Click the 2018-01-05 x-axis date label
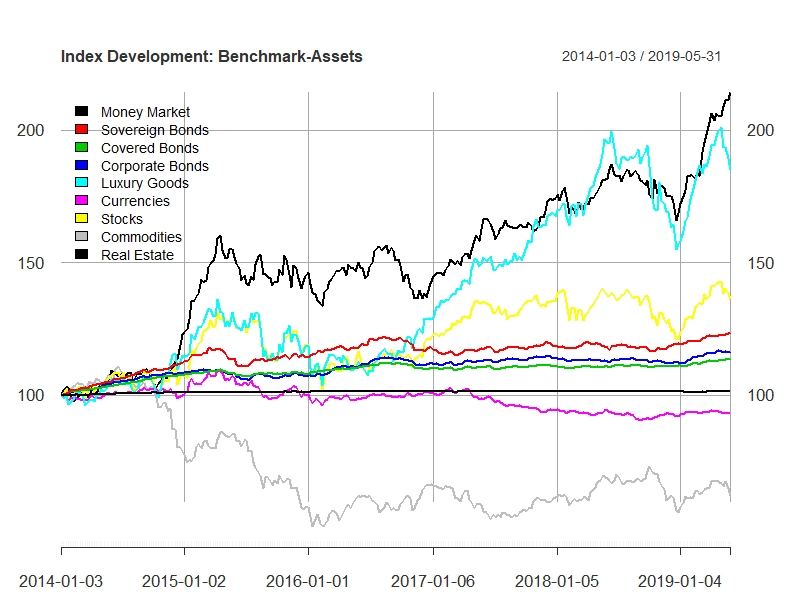 [x=557, y=581]
